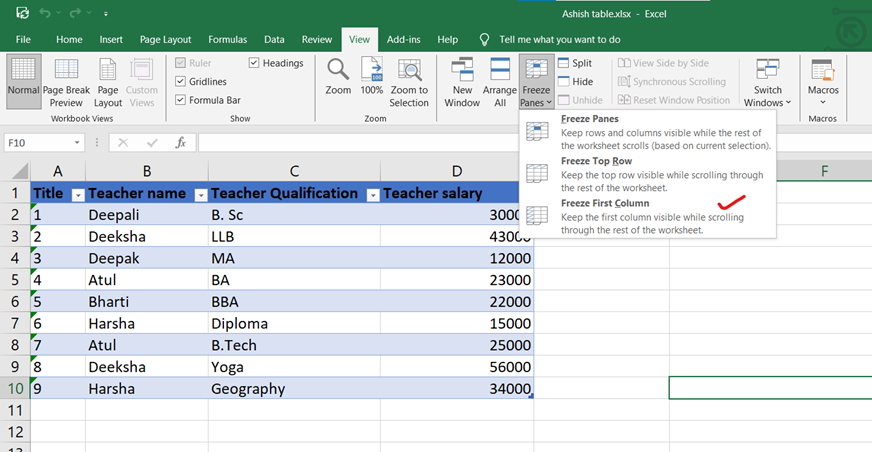This screenshot has height=452, width=872.
Task: Select Freeze Top Row menu entry
Action: click(596, 161)
